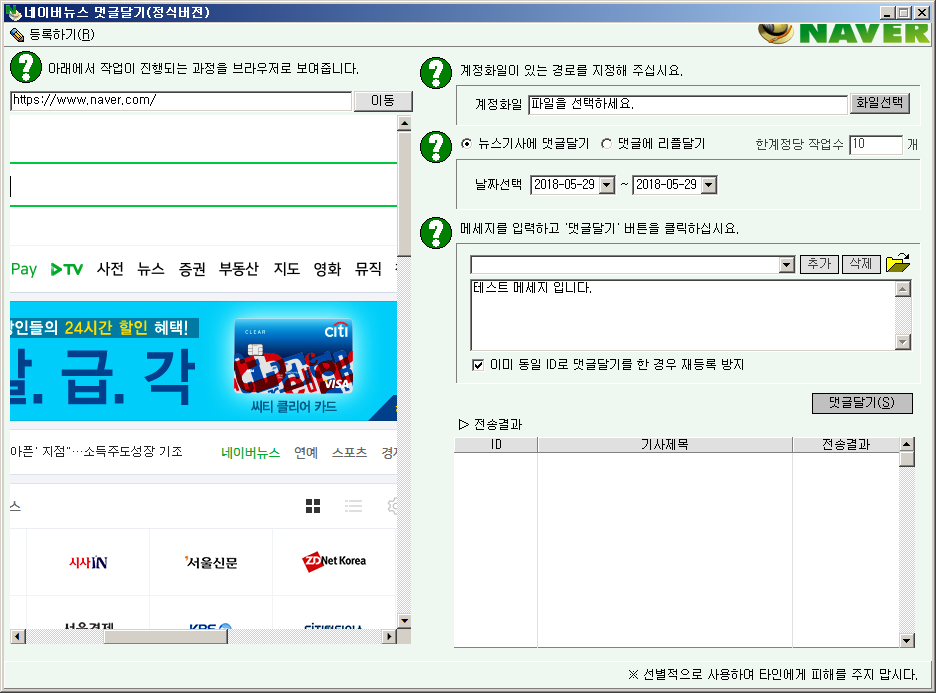936x693 pixels.
Task: Click the ZDNet Korea press logo
Action: point(334,561)
